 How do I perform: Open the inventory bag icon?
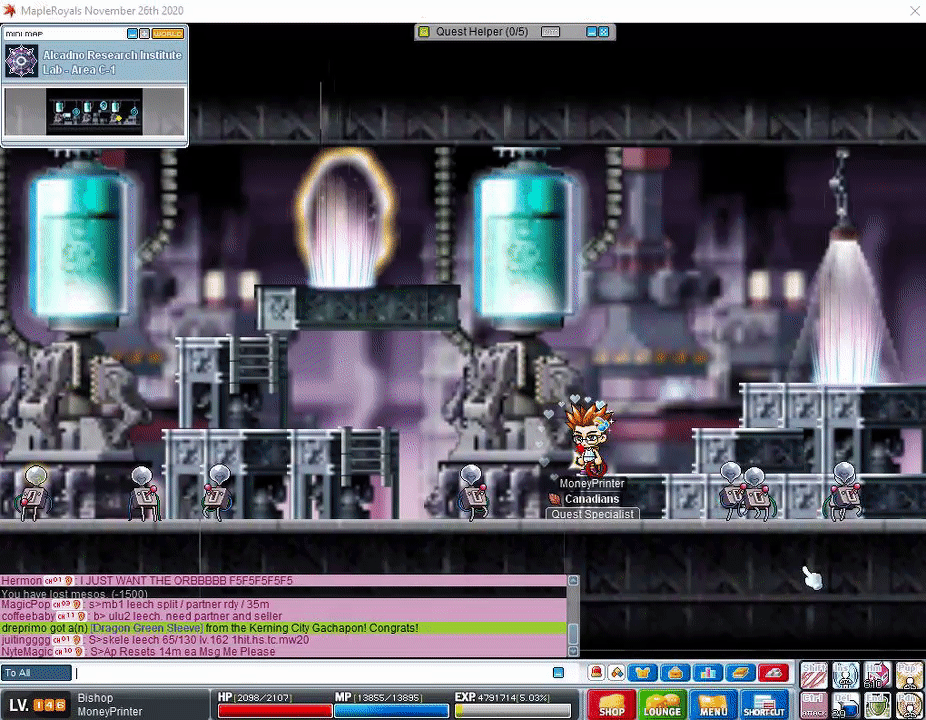(x=675, y=672)
